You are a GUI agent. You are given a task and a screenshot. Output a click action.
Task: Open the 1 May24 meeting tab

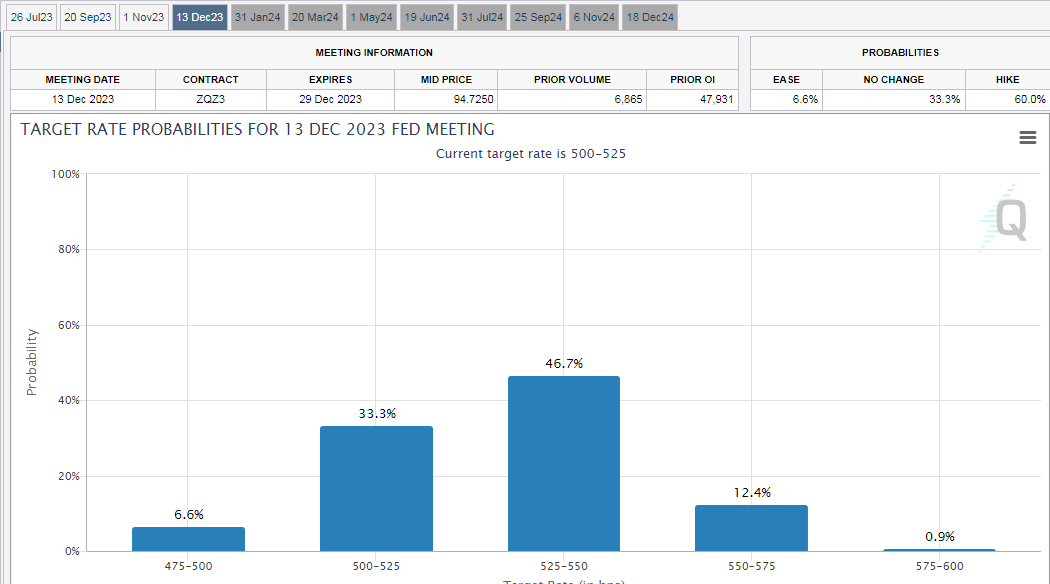370,16
